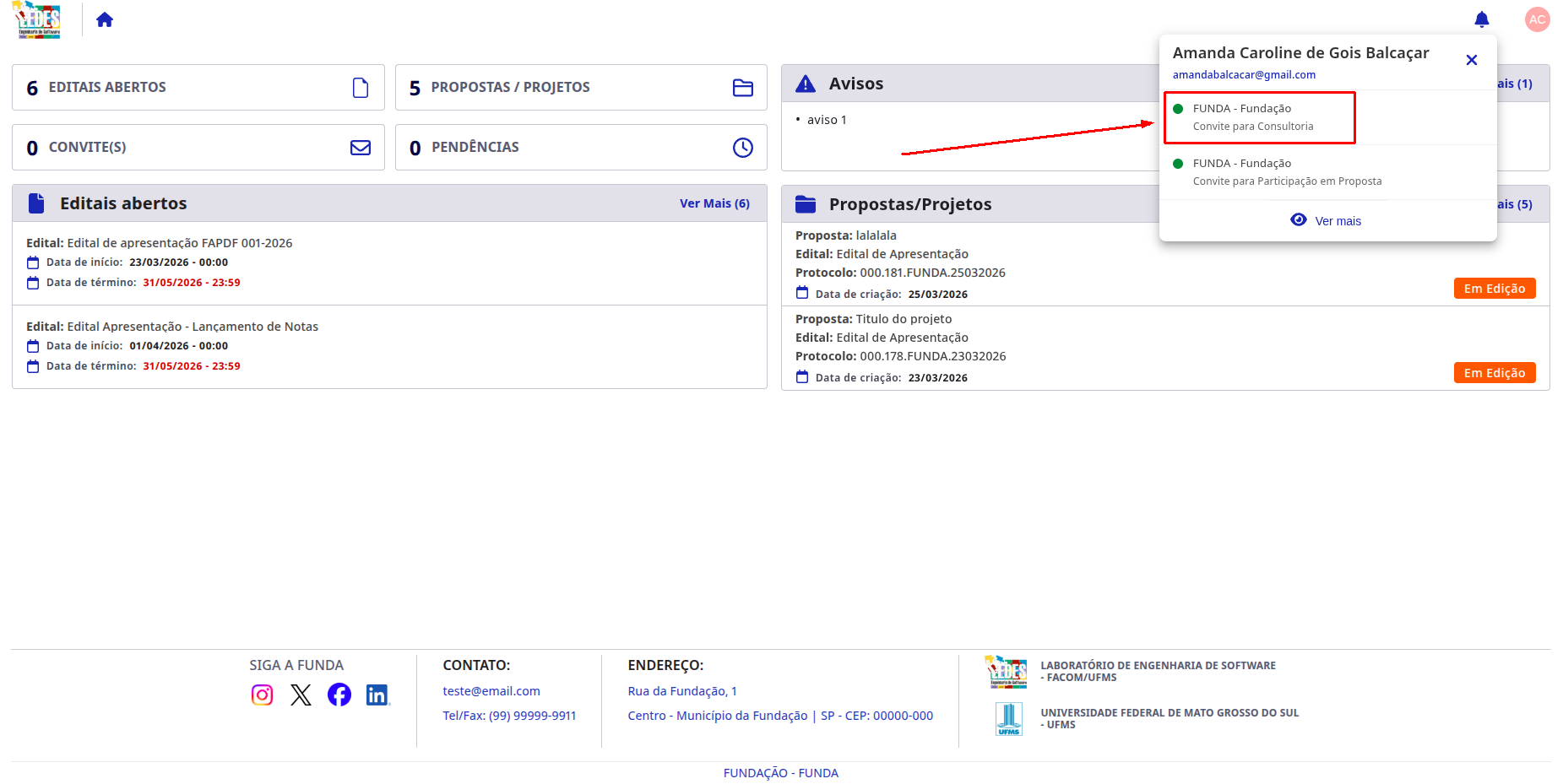
Task: Click the teste@email.com contact link
Action: [491, 691]
